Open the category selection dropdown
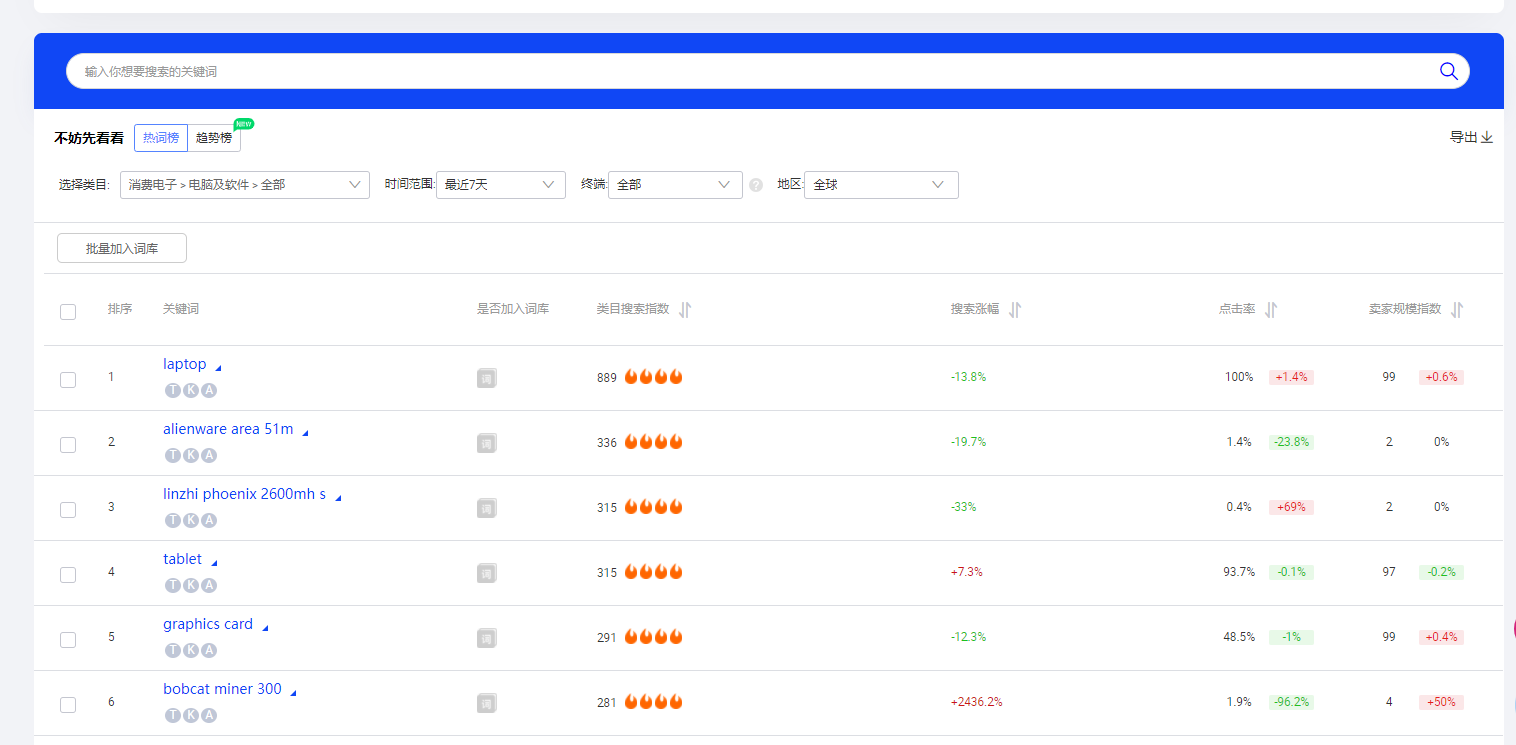The height and width of the screenshot is (745, 1516). [x=245, y=185]
